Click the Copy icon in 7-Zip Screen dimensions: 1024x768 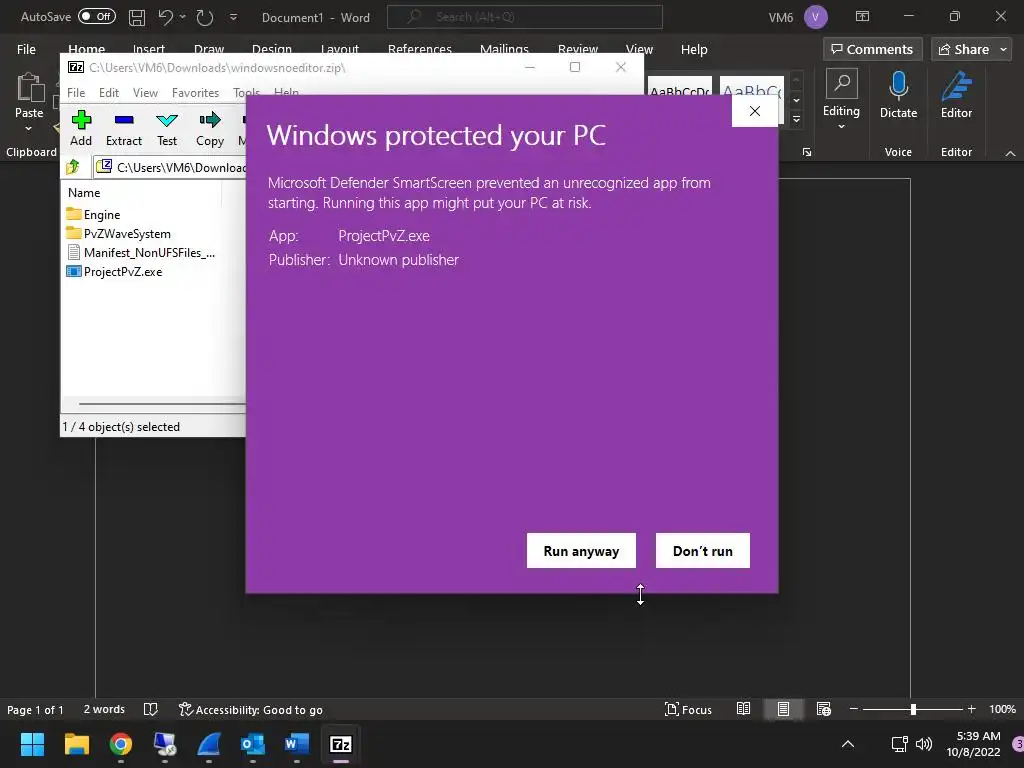coord(210,129)
